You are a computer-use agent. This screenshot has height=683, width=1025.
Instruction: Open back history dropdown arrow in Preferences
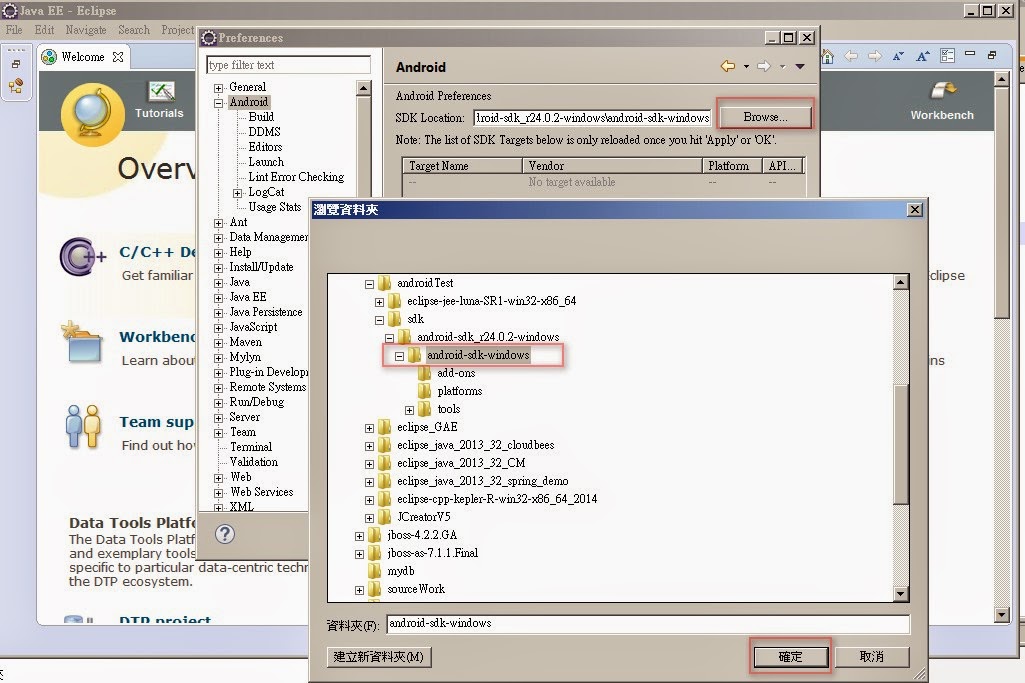(x=746, y=66)
